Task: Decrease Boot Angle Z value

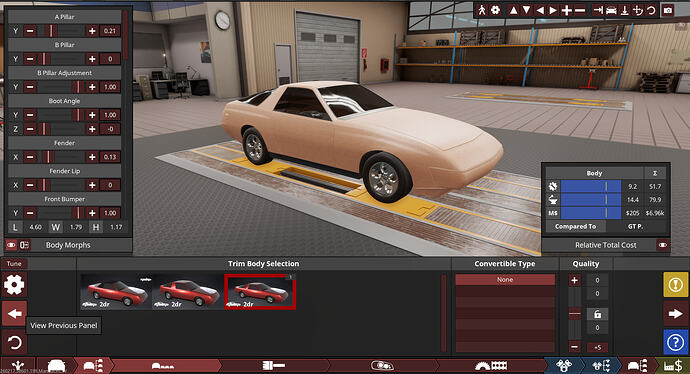Action: point(30,129)
